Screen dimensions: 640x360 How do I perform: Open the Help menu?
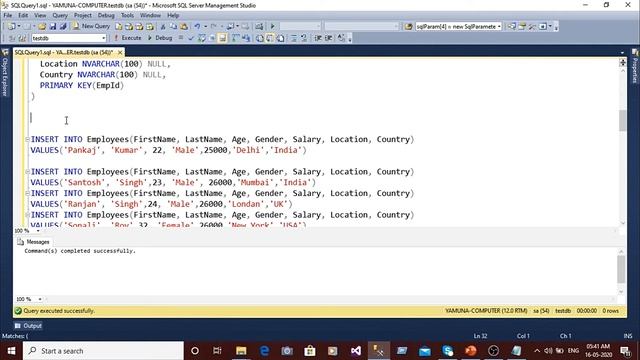[x=173, y=15]
